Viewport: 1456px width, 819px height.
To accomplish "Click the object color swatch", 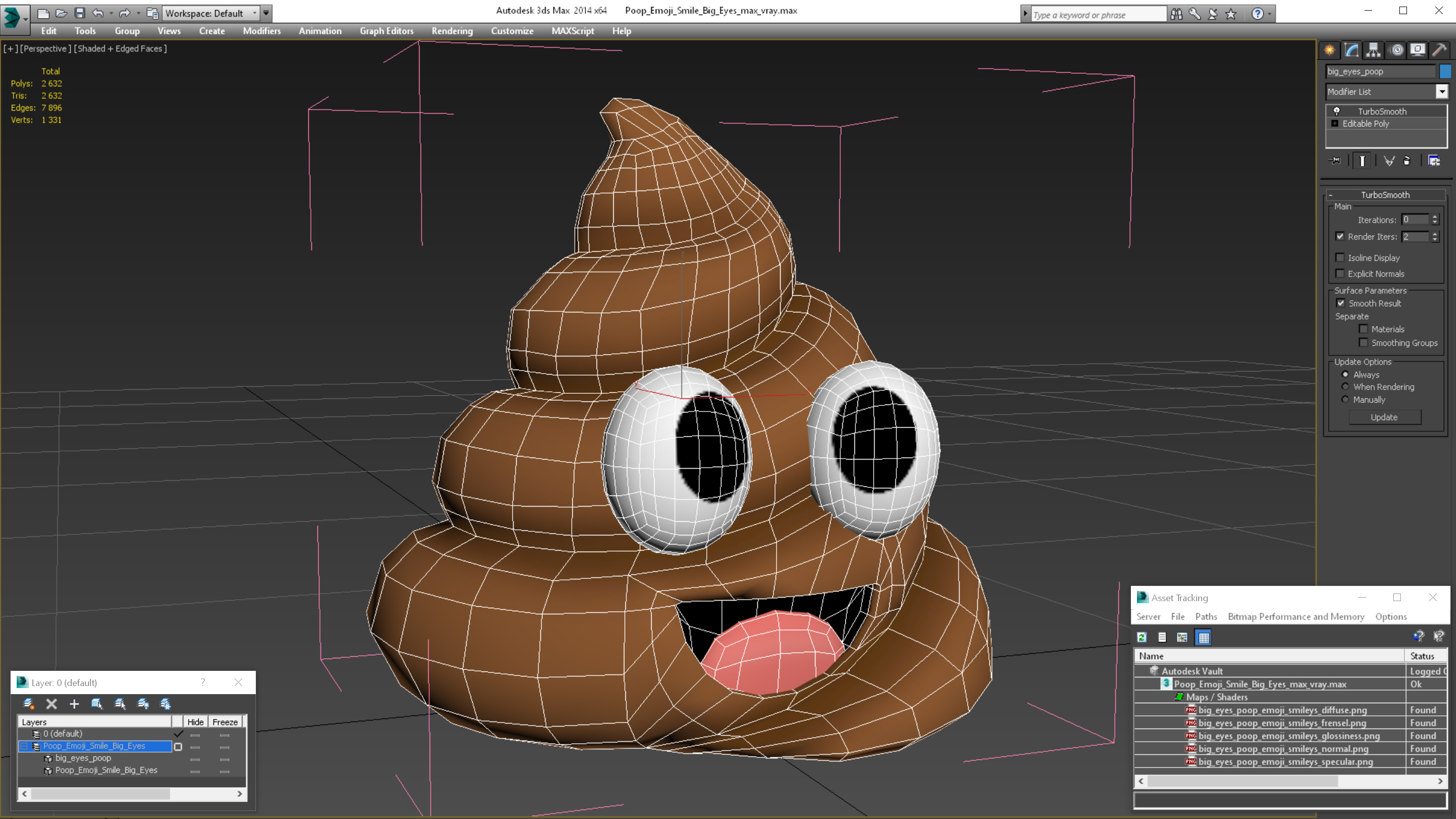I will pyautogui.click(x=1445, y=71).
